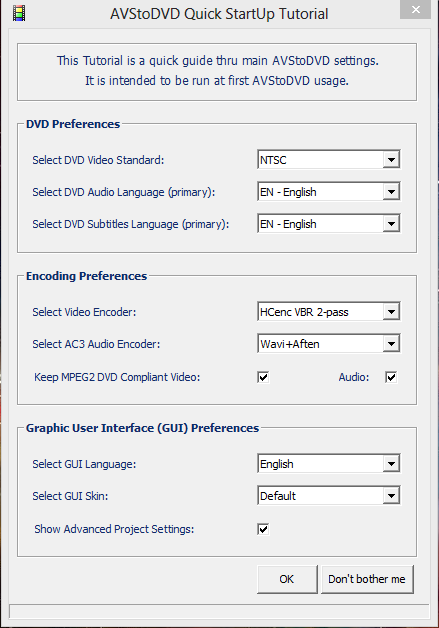Toggle Keep MPEG2 DVD Compliant Video checkbox
439x628 pixels.
(263, 377)
